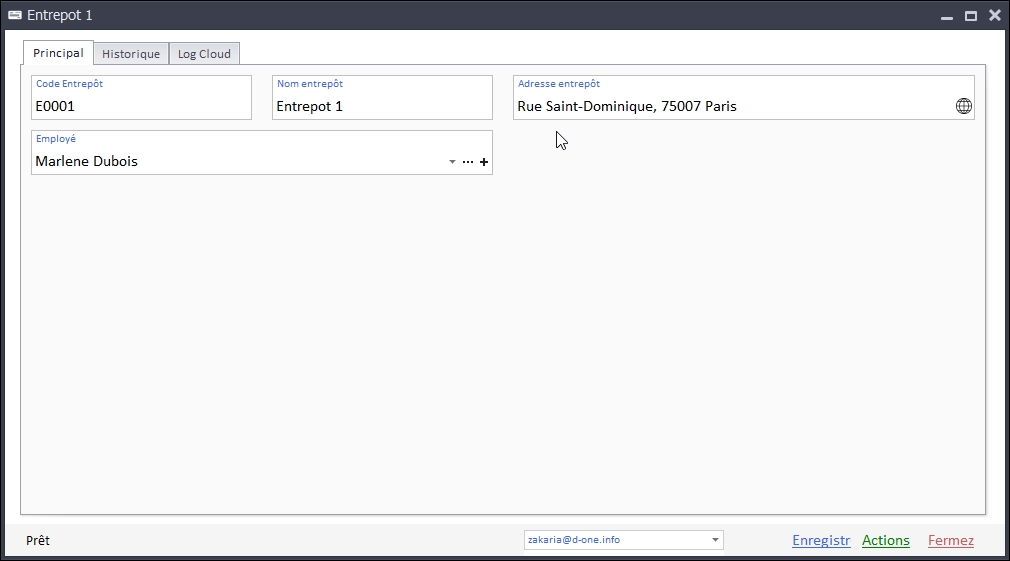Maximize the Entrepot 1 window
The height and width of the screenshot is (561, 1010).
click(x=970, y=16)
